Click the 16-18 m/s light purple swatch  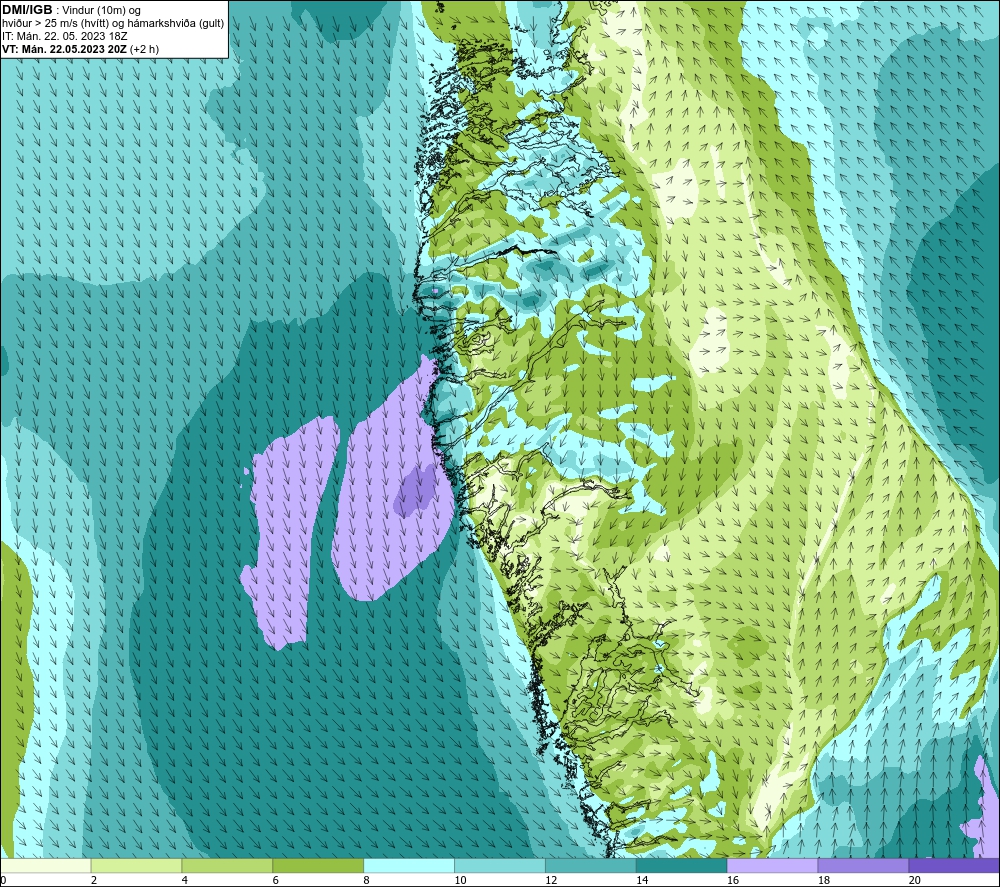(772, 865)
